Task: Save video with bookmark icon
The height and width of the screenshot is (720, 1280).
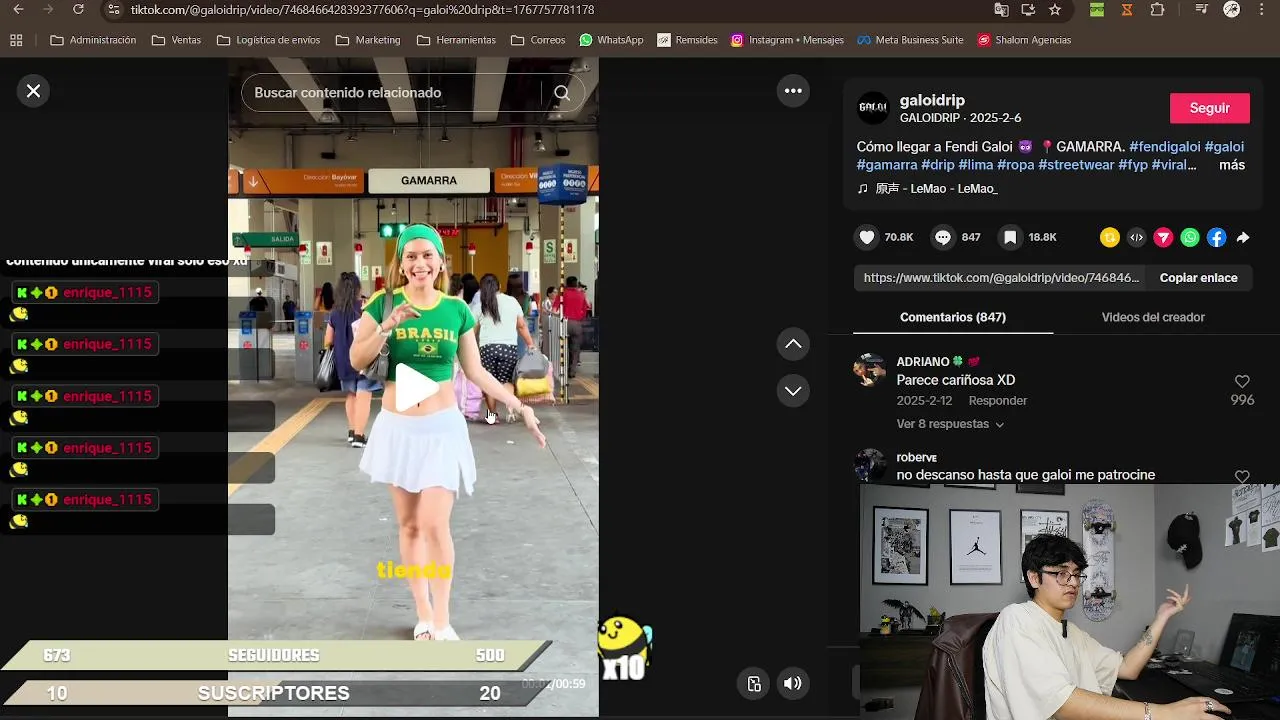Action: pyautogui.click(x=1010, y=237)
